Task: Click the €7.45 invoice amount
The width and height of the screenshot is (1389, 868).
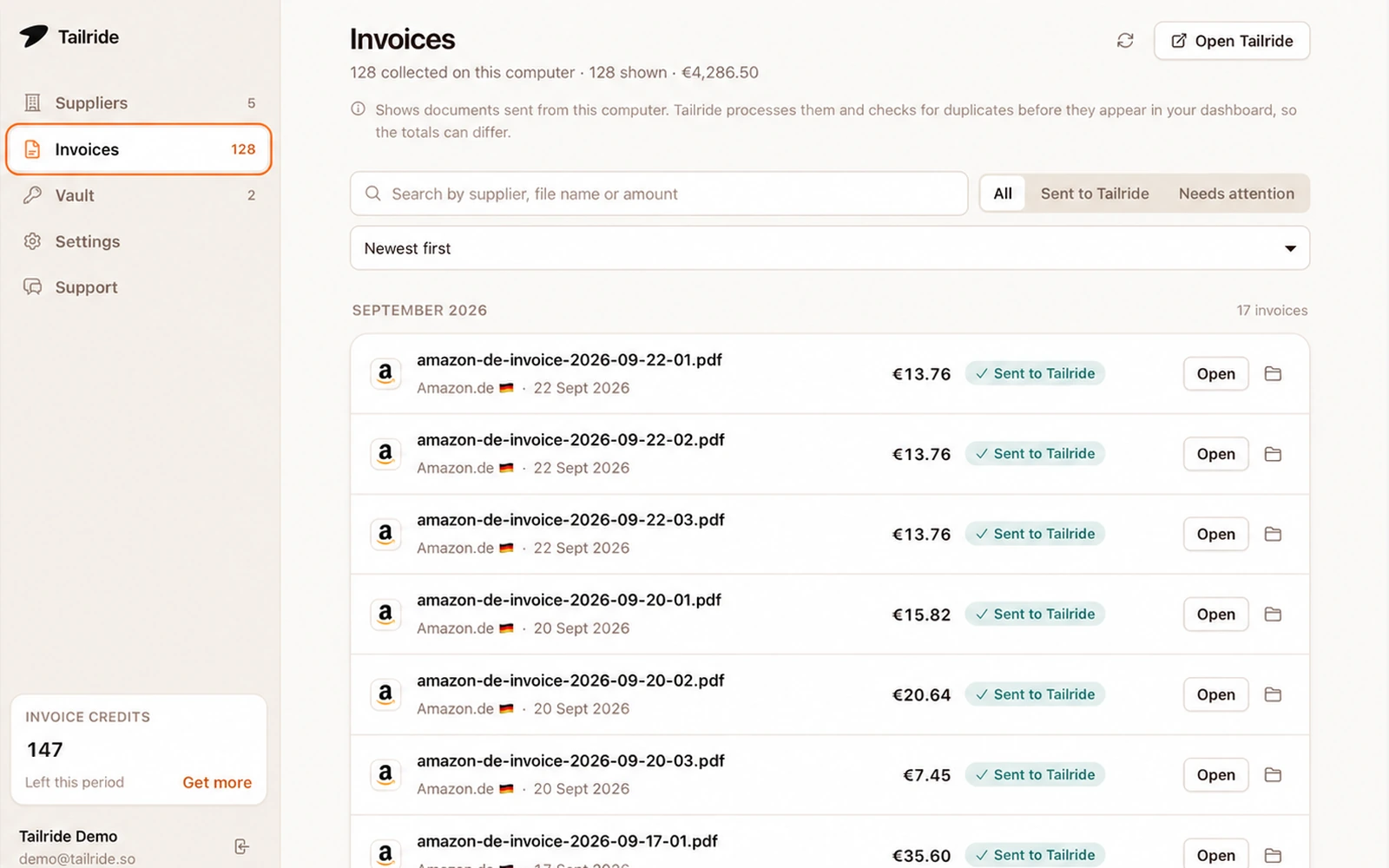Action: (926, 775)
